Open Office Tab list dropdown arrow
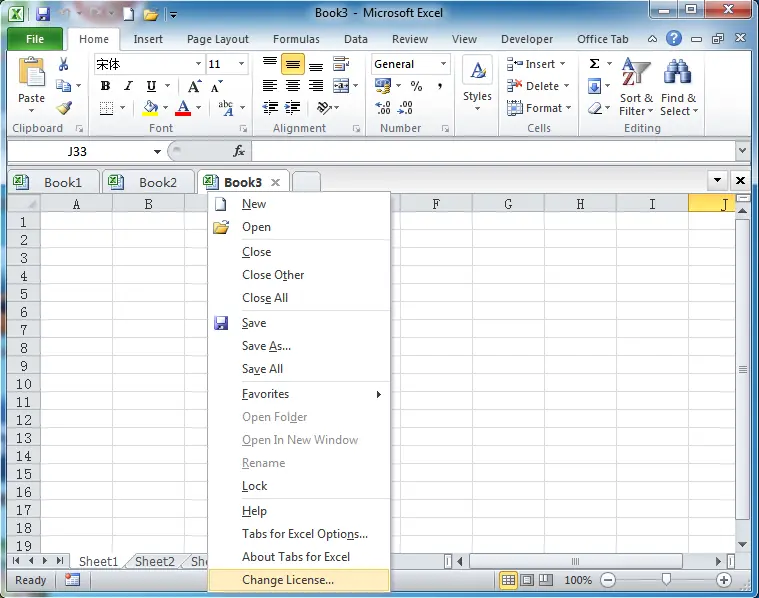The image size is (759, 598). (717, 180)
